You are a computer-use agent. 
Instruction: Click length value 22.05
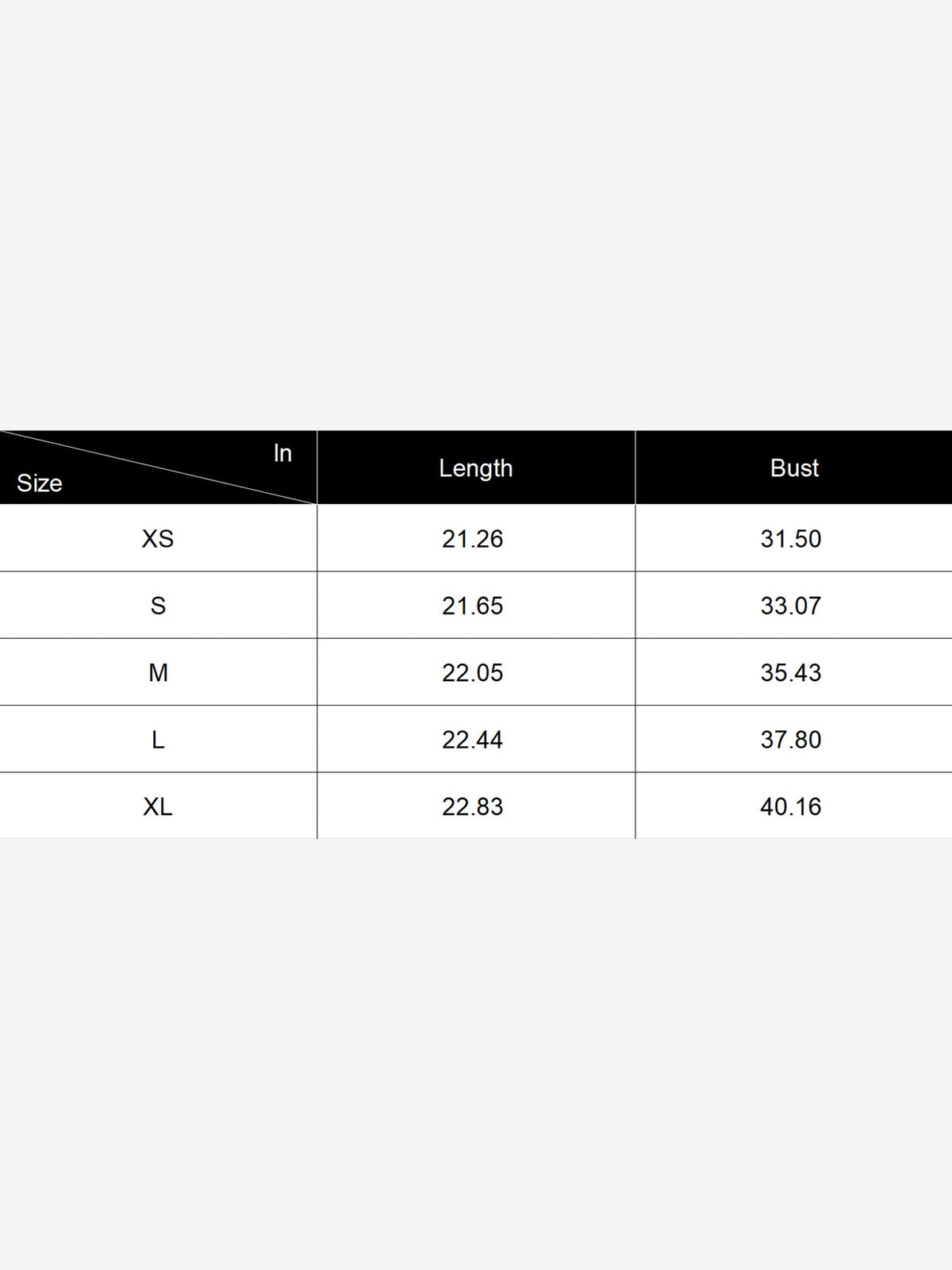473,673
